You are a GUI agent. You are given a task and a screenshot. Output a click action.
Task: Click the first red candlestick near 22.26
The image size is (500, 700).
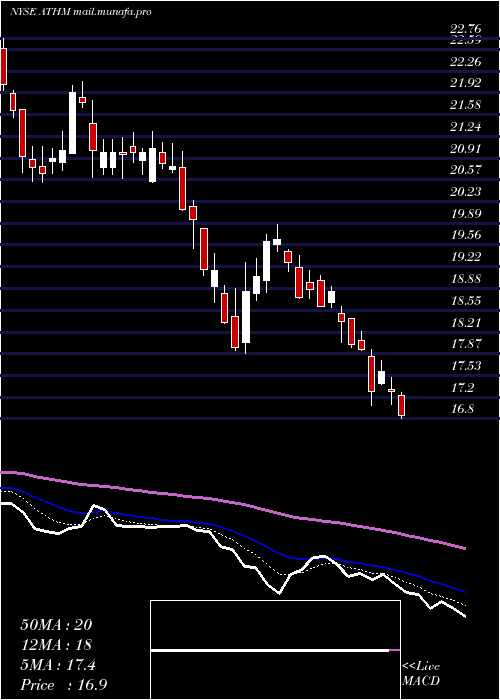point(4,66)
